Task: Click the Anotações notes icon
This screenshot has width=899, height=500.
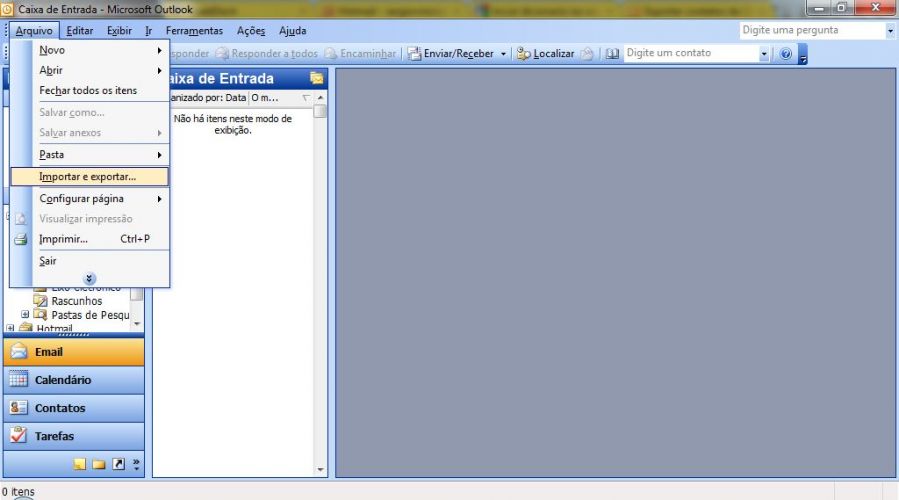Action: point(80,464)
